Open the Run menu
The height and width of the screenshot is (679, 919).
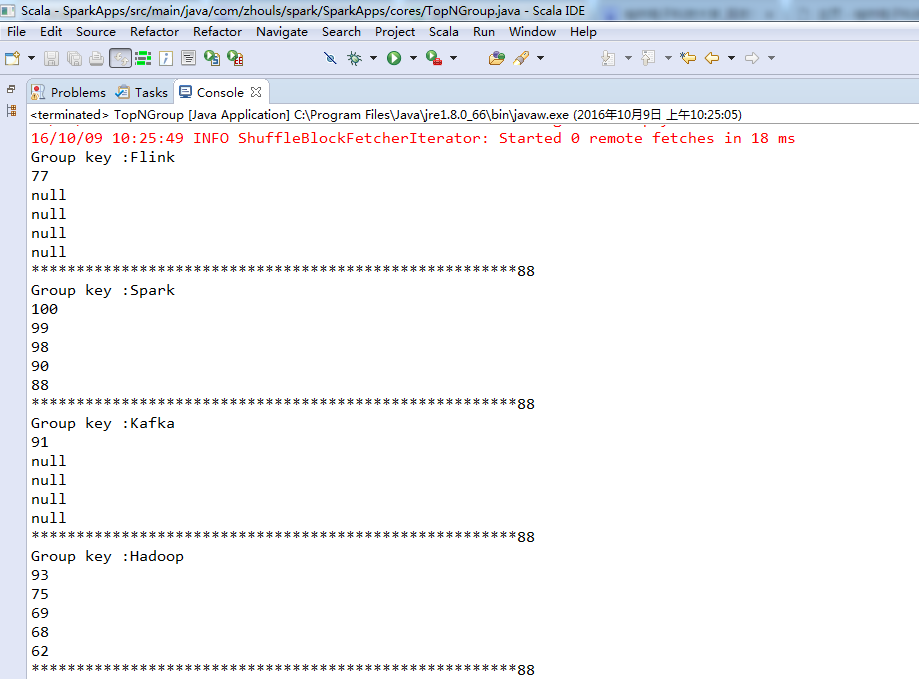(x=484, y=32)
